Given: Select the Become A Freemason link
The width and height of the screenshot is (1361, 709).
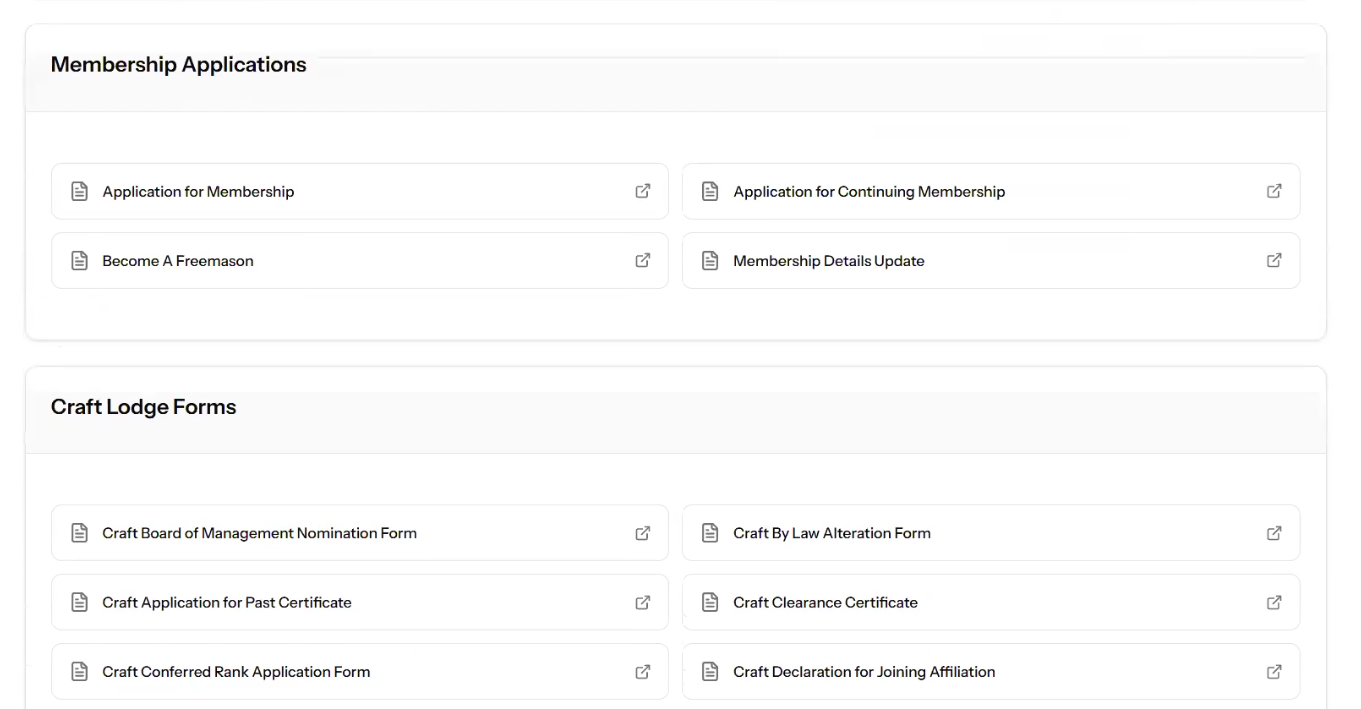Looking at the screenshot, I should (178, 261).
